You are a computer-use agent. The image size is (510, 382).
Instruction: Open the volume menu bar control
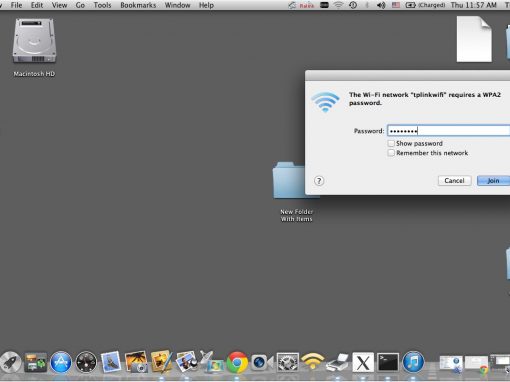pos(381,5)
